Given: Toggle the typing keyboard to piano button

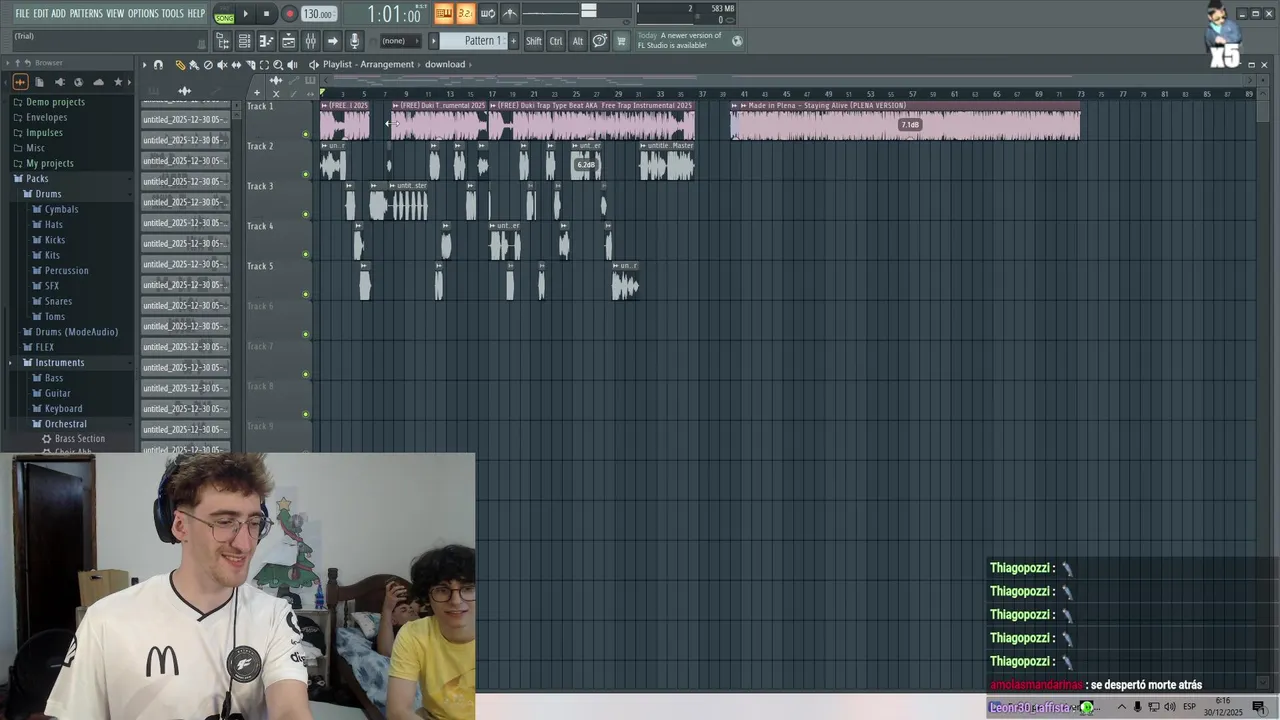Looking at the screenshot, I should pyautogui.click(x=443, y=13).
